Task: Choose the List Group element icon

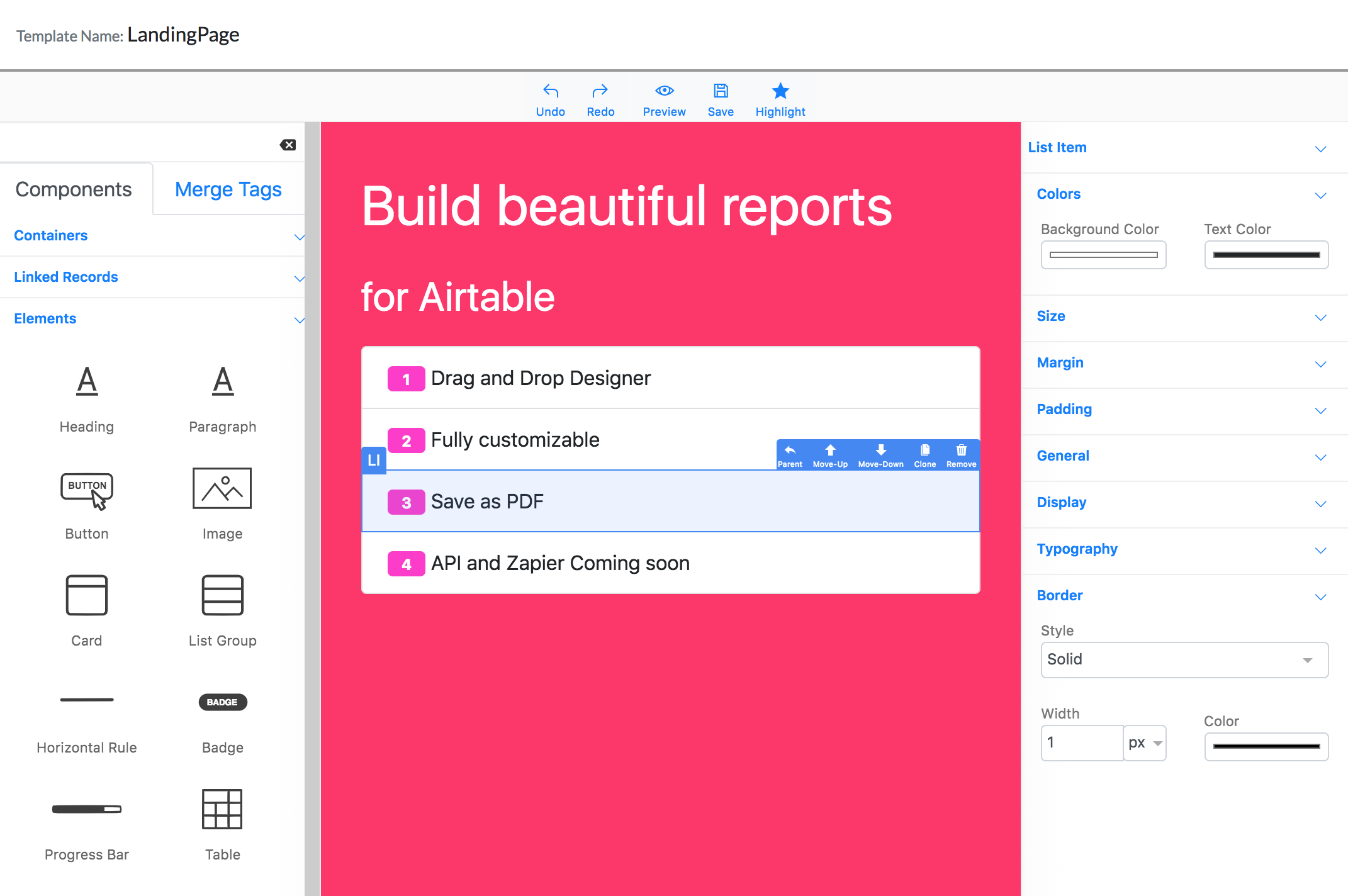Action: 223,595
